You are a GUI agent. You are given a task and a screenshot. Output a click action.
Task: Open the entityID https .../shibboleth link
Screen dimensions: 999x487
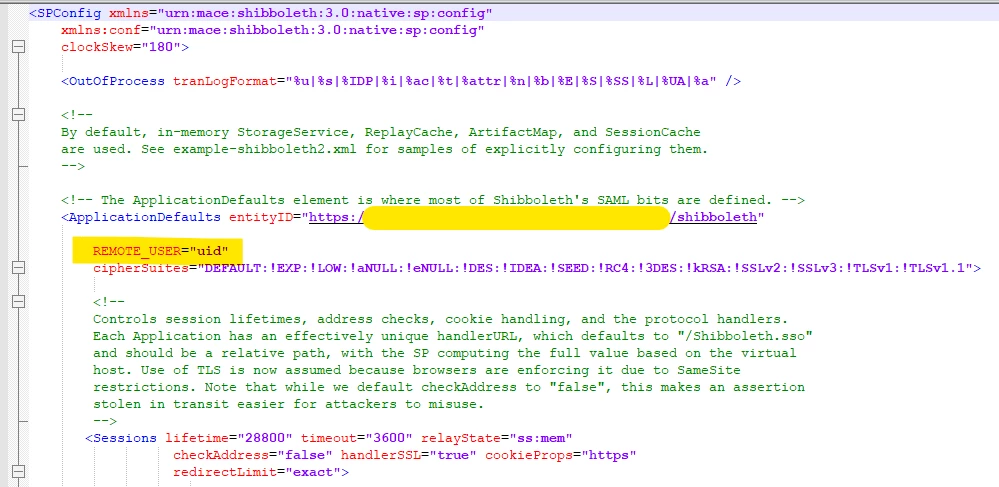pyautogui.click(x=533, y=217)
